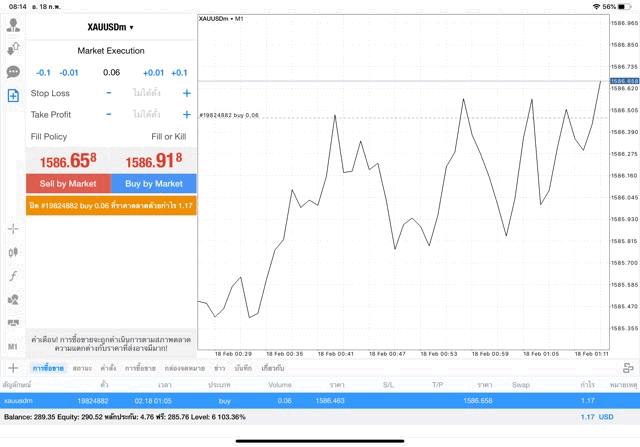Set the Take Profit value field

tap(147, 115)
